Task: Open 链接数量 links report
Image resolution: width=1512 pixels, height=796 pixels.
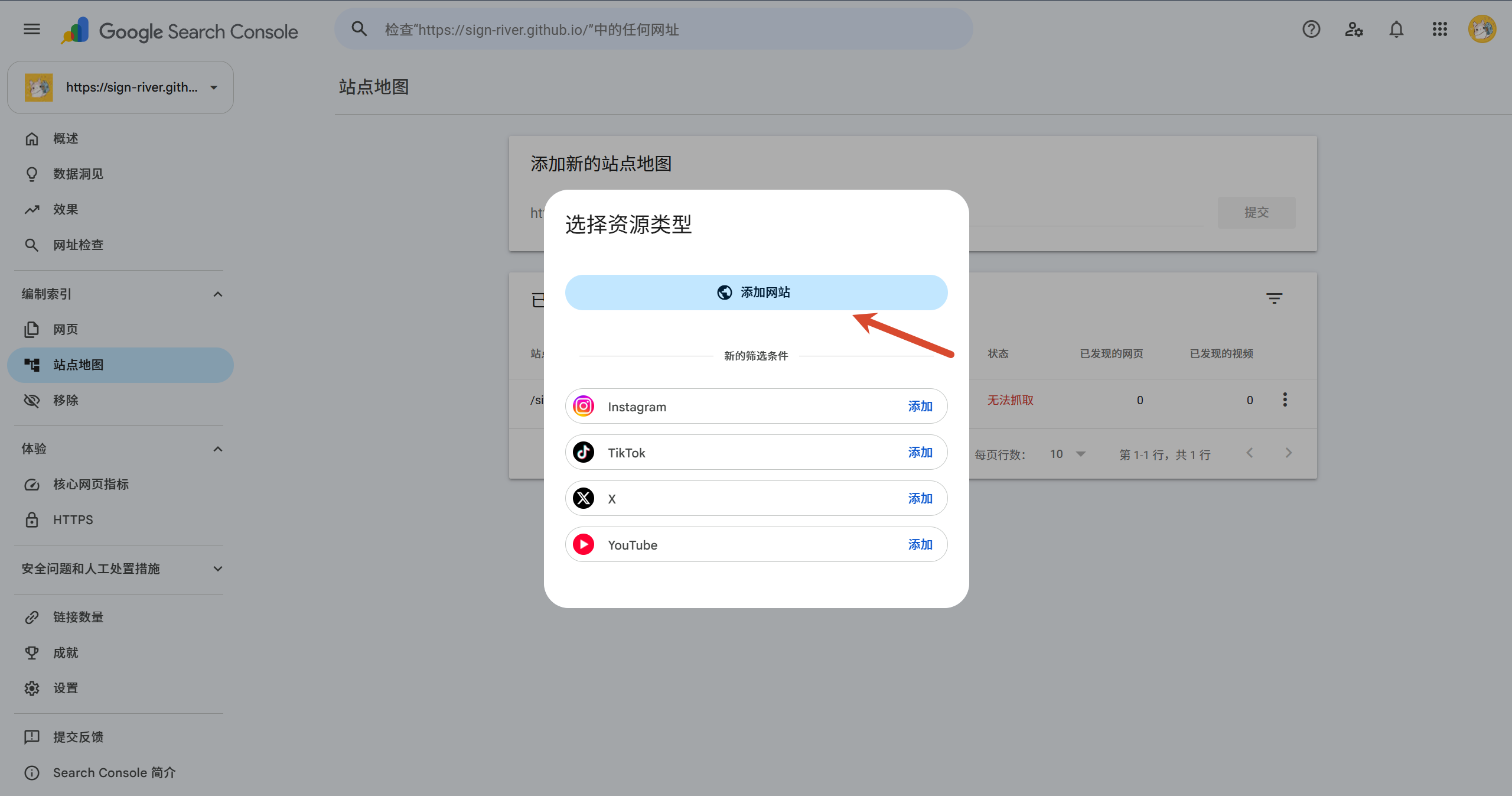Action: tap(120, 618)
